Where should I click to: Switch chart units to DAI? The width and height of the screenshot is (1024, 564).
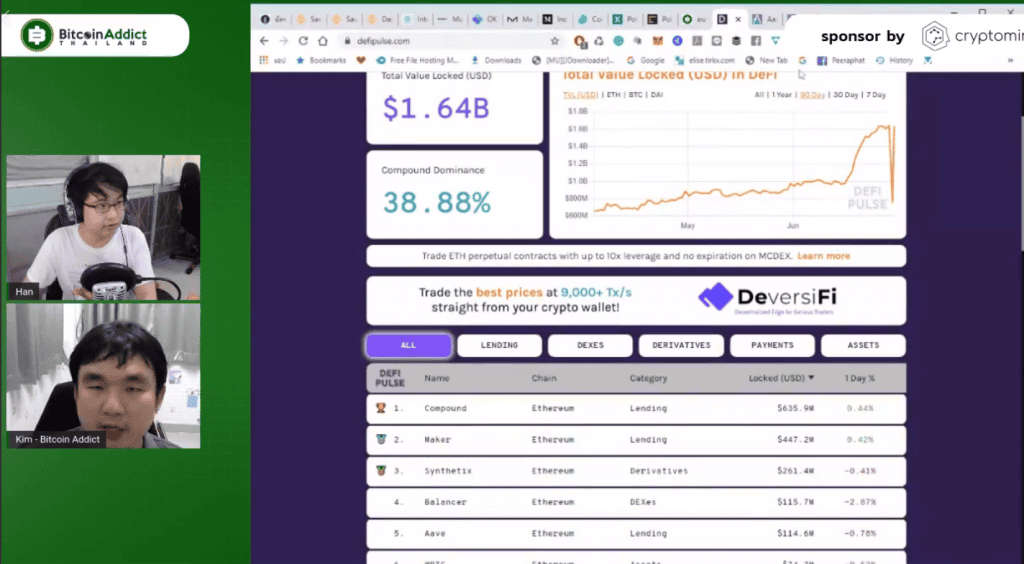[657, 95]
